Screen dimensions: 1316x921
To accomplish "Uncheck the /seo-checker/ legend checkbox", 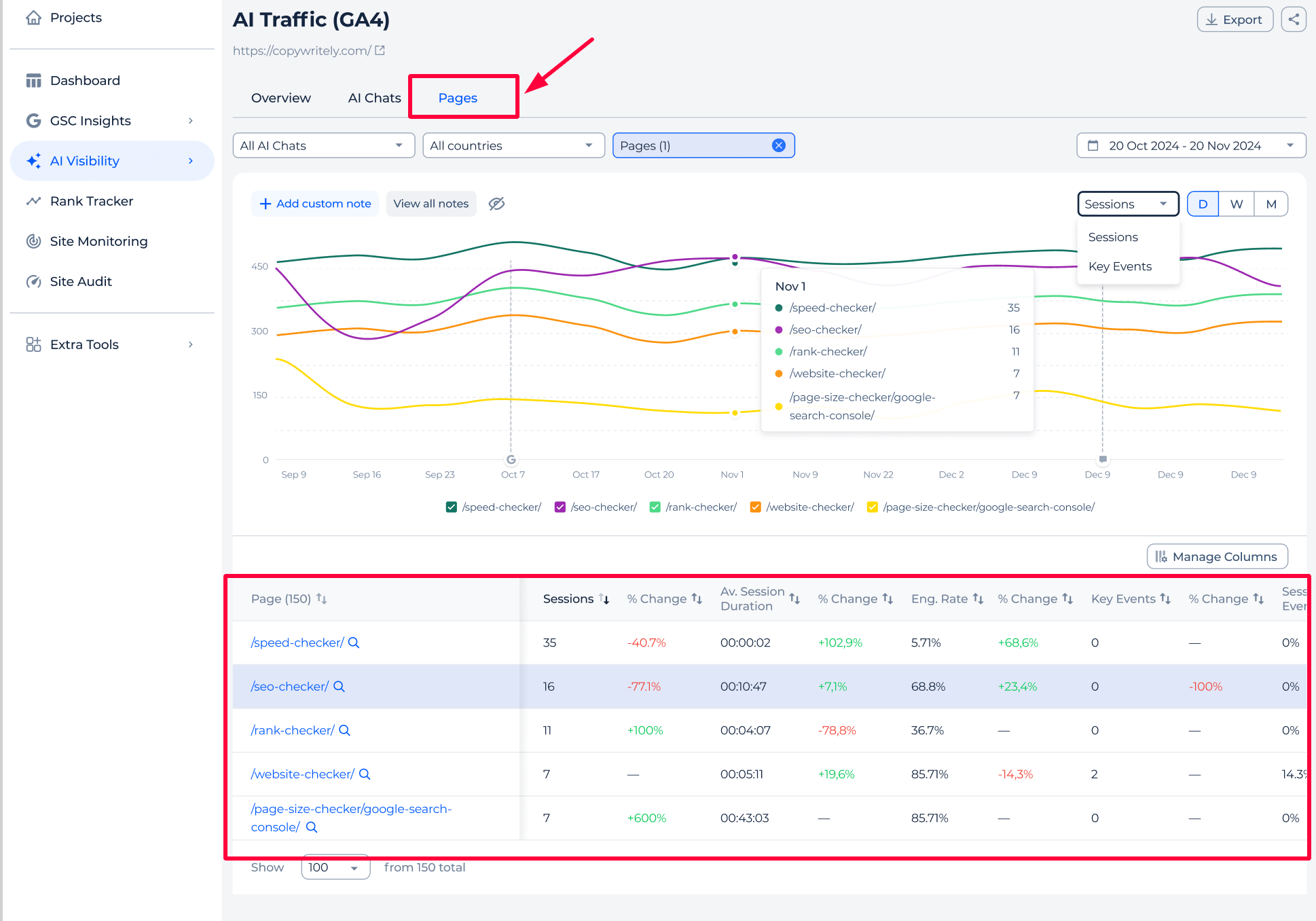I will point(560,507).
